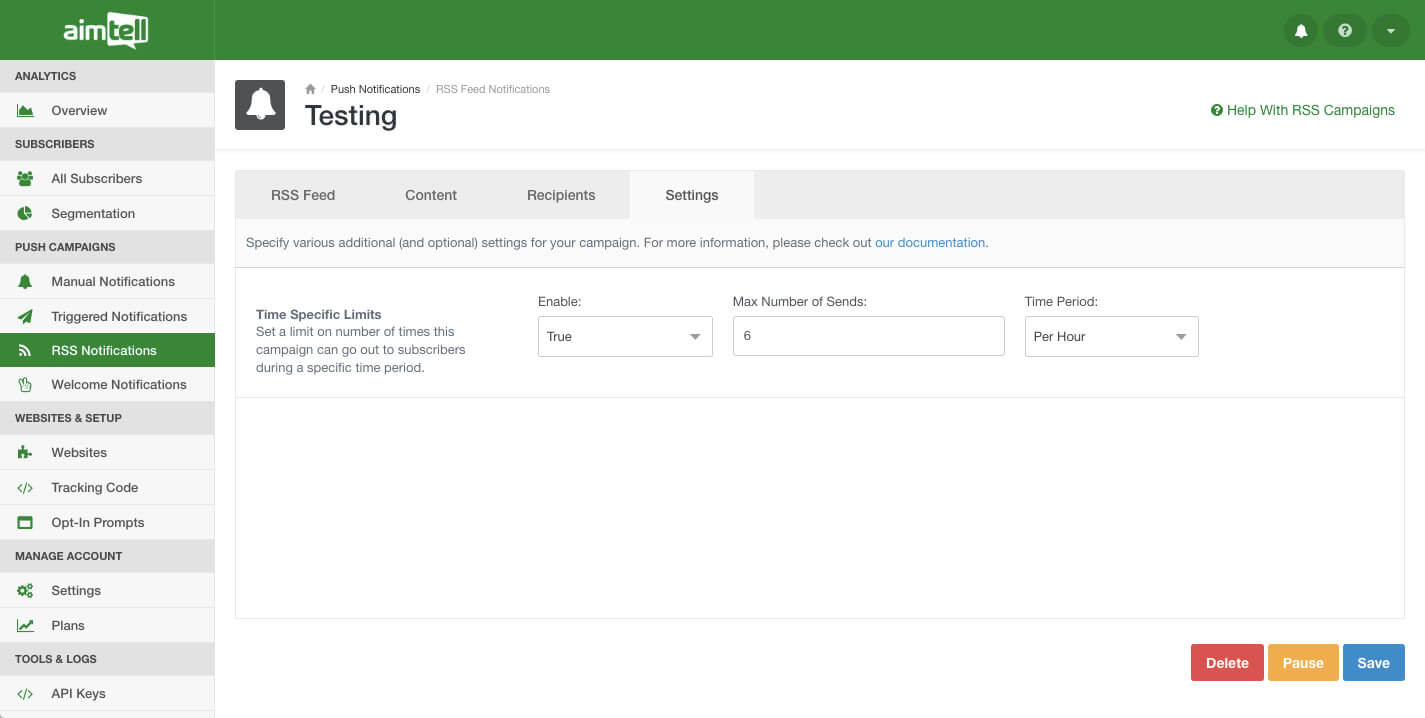Expand the account dropdown arrow in header
The image size is (1425, 718).
[1390, 31]
